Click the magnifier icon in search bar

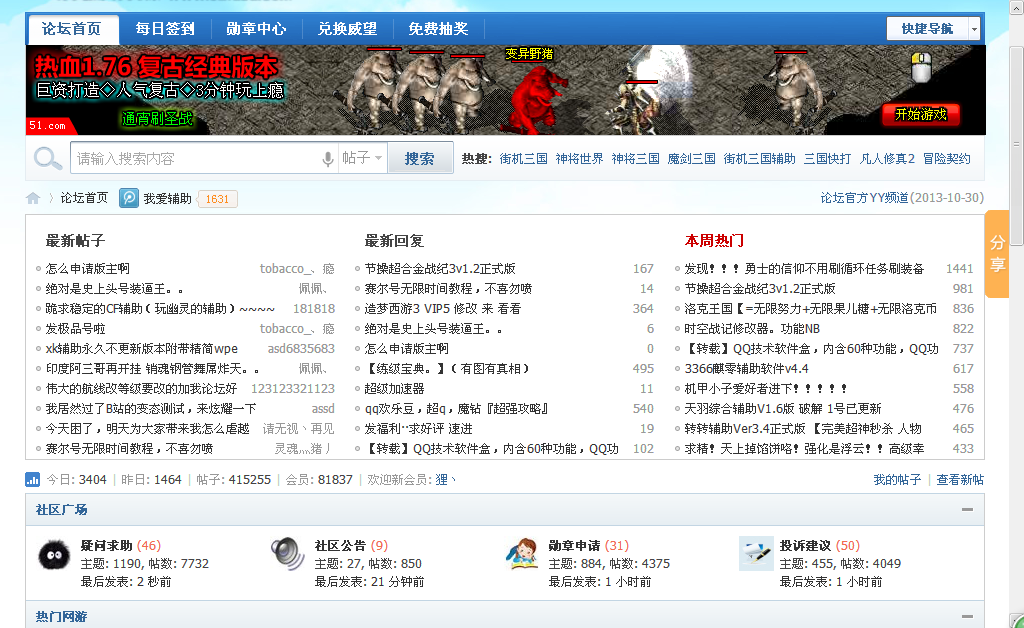click(47, 159)
